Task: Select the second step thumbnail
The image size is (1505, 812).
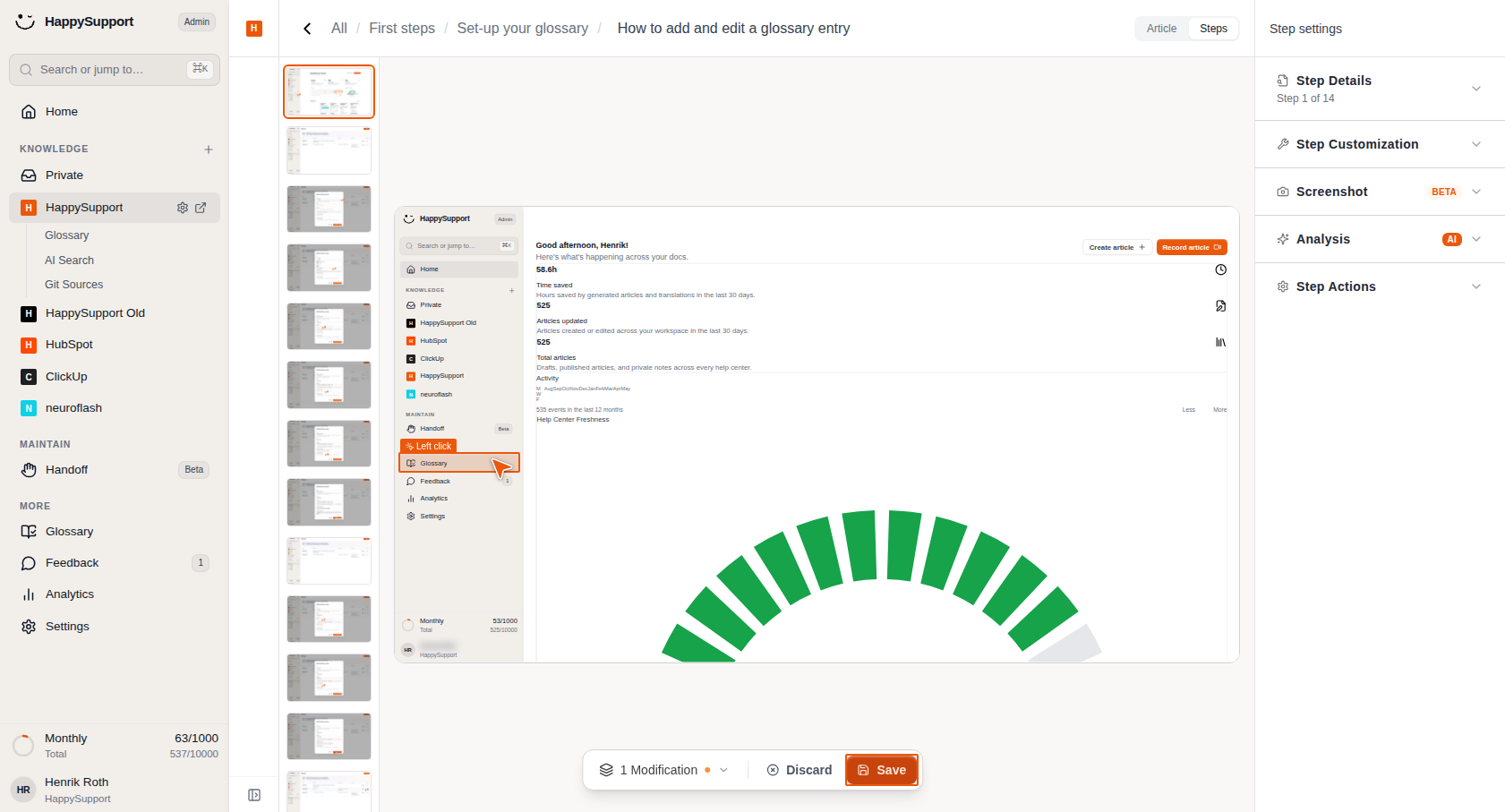Action: [329, 150]
